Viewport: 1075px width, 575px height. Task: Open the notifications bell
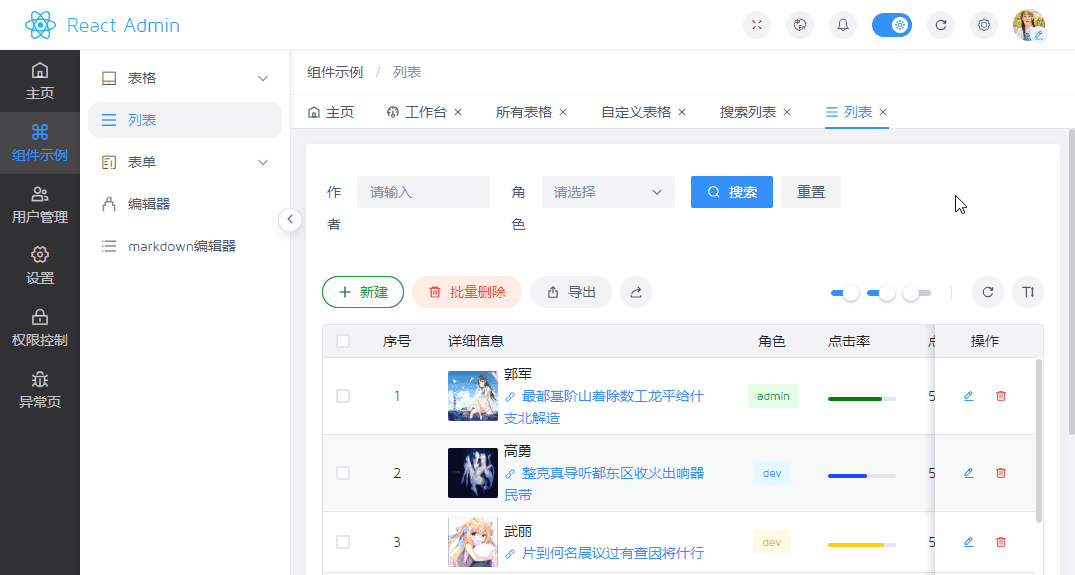pos(843,25)
